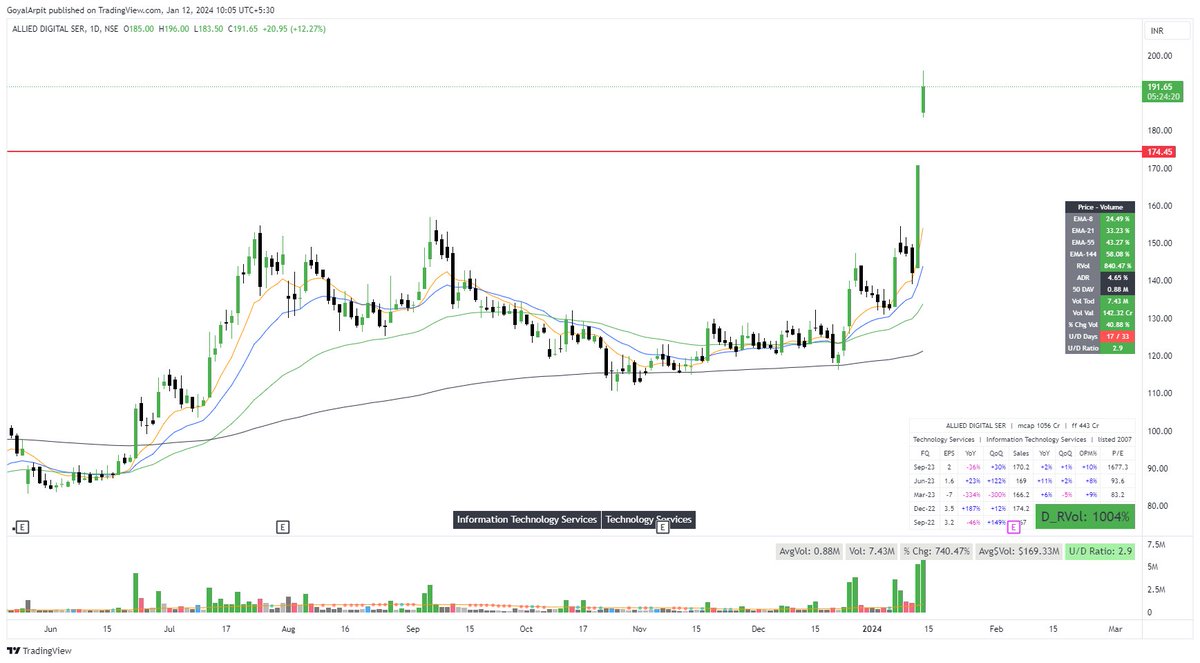
Task: Click the Vol Val 142.32 Cr row
Action: tap(1100, 314)
